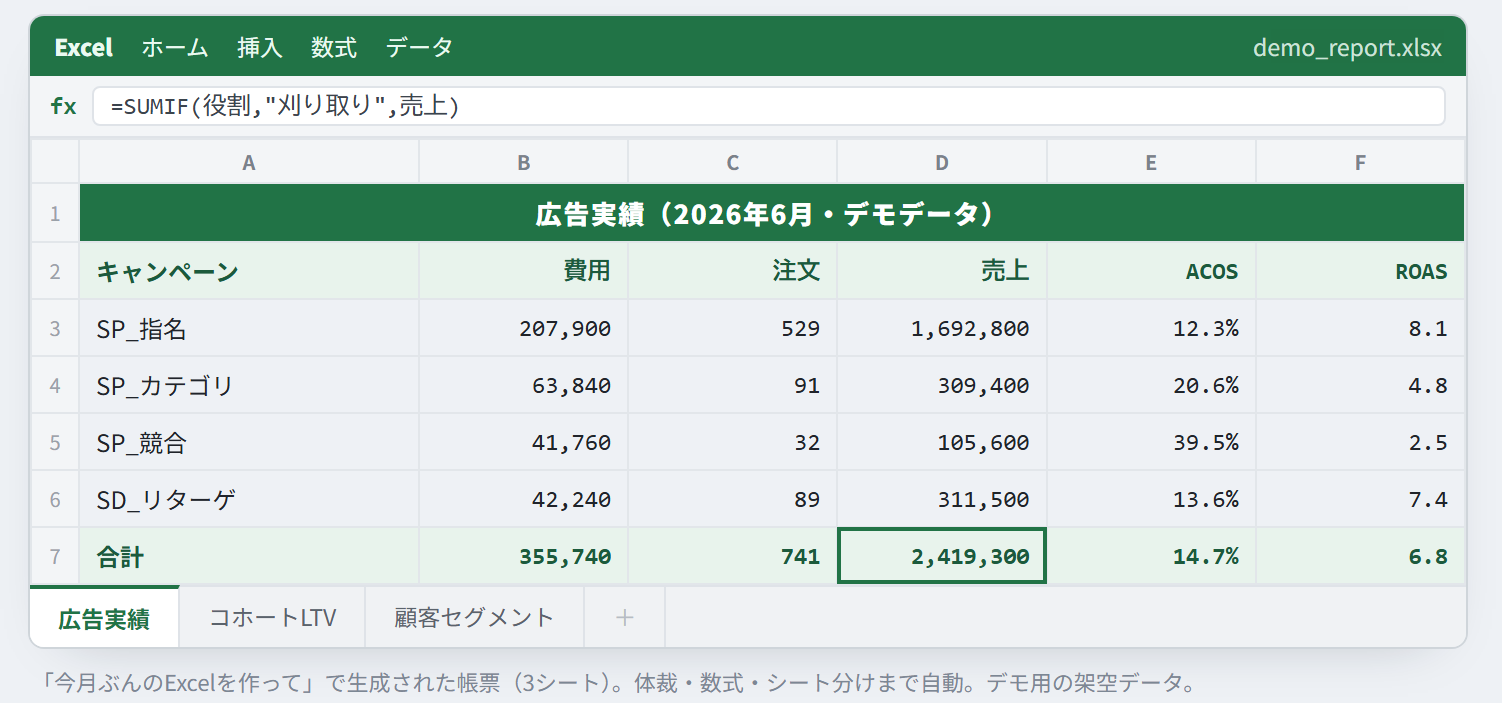Select total cost cell 355,740
The image size is (1502, 703).
click(524, 556)
